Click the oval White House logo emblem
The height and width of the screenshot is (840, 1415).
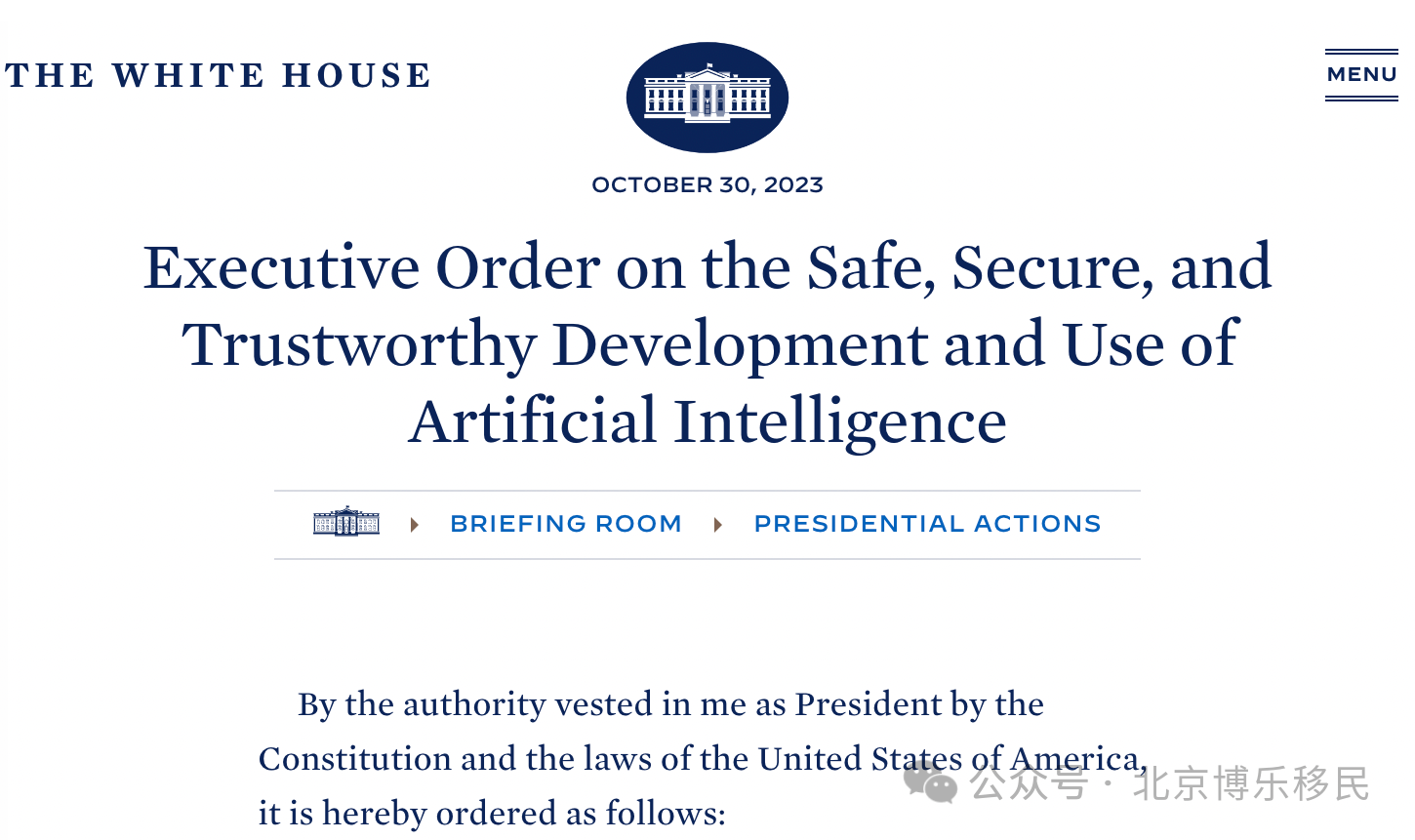pos(707,97)
